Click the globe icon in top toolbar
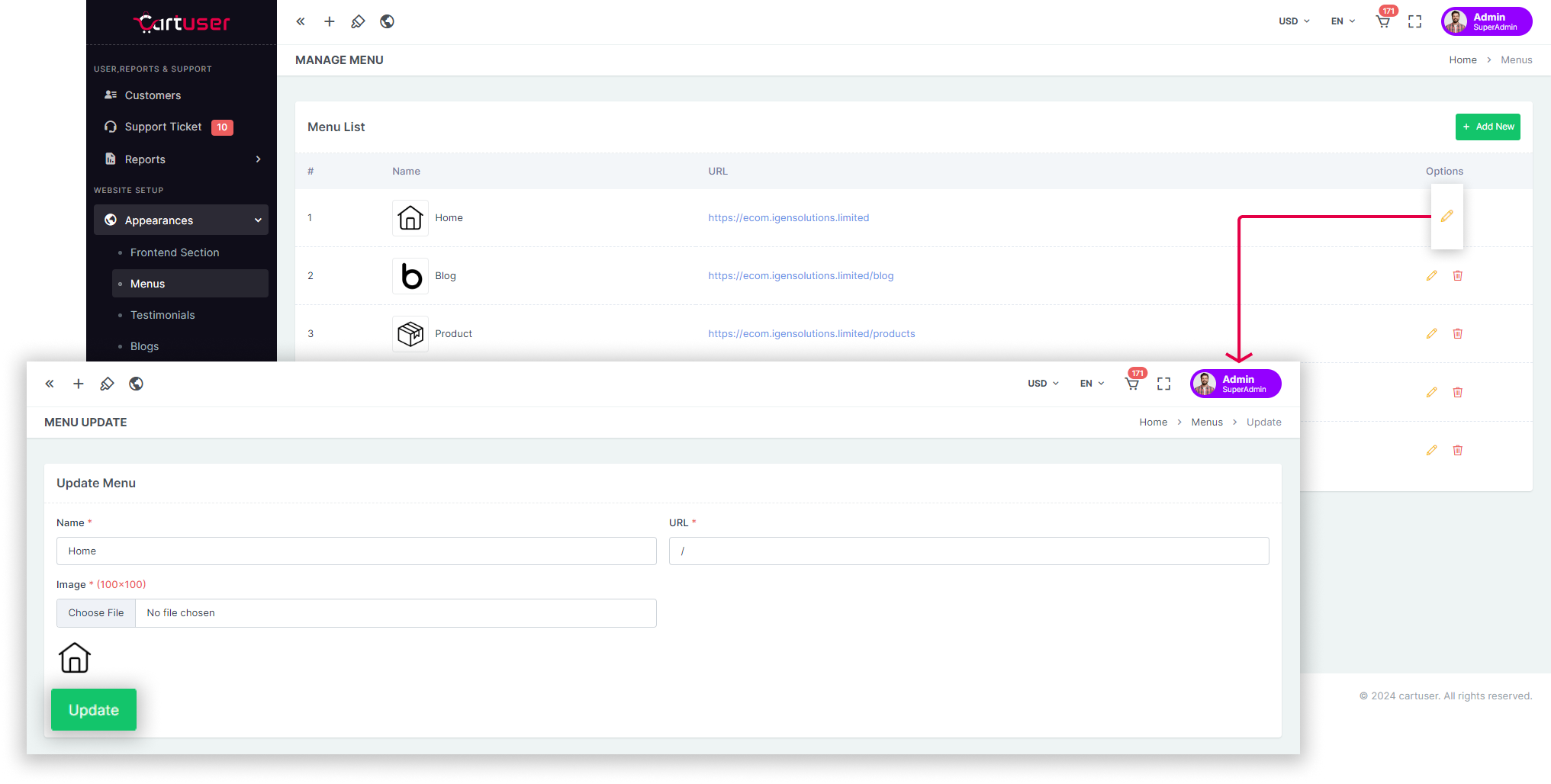1551x784 pixels. coord(387,21)
